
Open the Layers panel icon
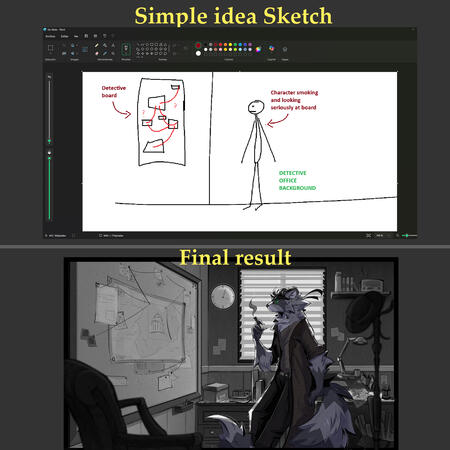285,49
